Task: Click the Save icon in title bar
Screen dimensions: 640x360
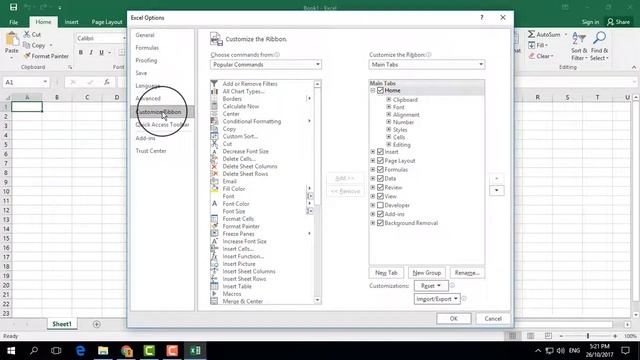Action: 13,7
